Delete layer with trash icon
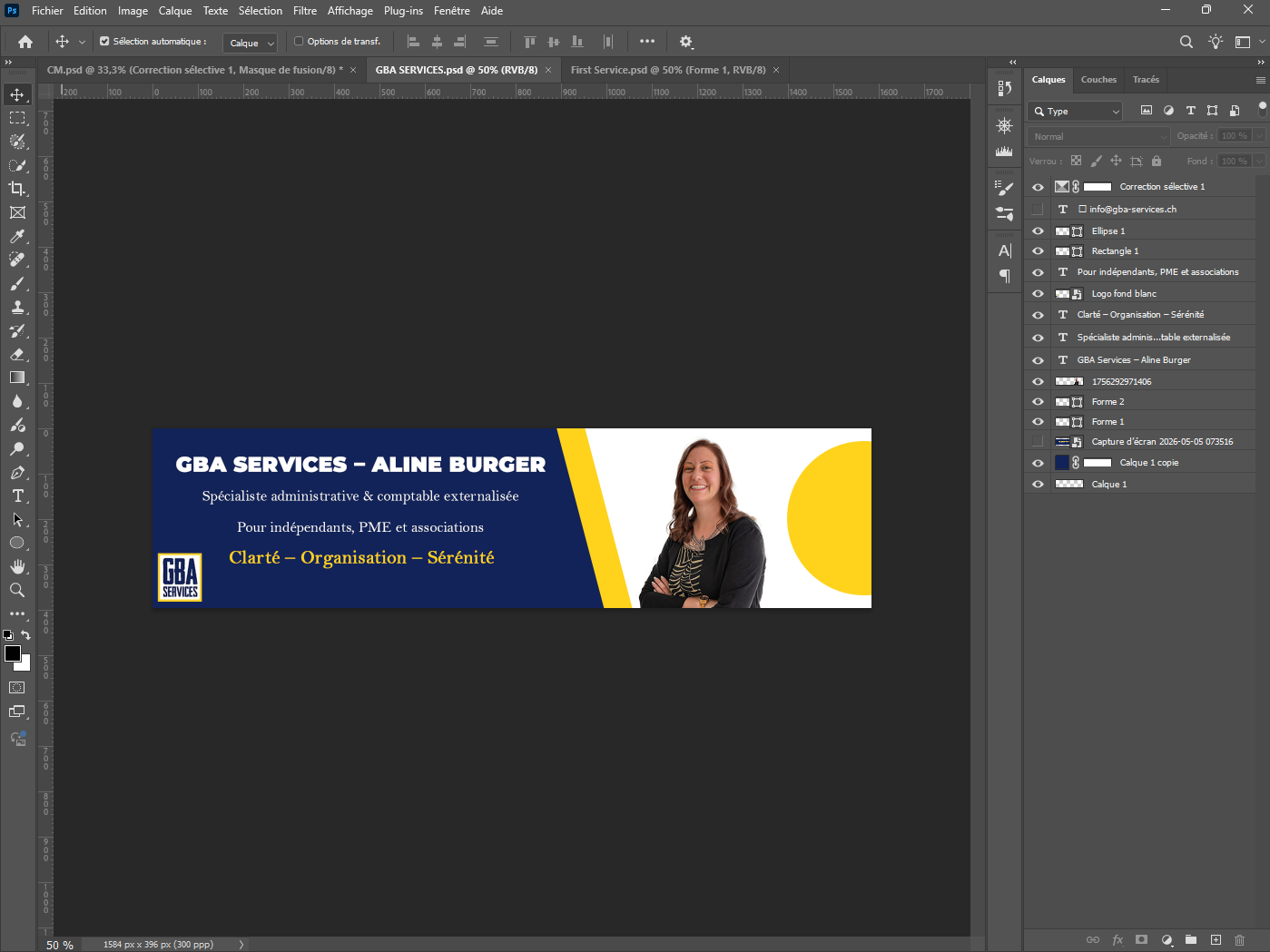1270x952 pixels. click(x=1240, y=940)
